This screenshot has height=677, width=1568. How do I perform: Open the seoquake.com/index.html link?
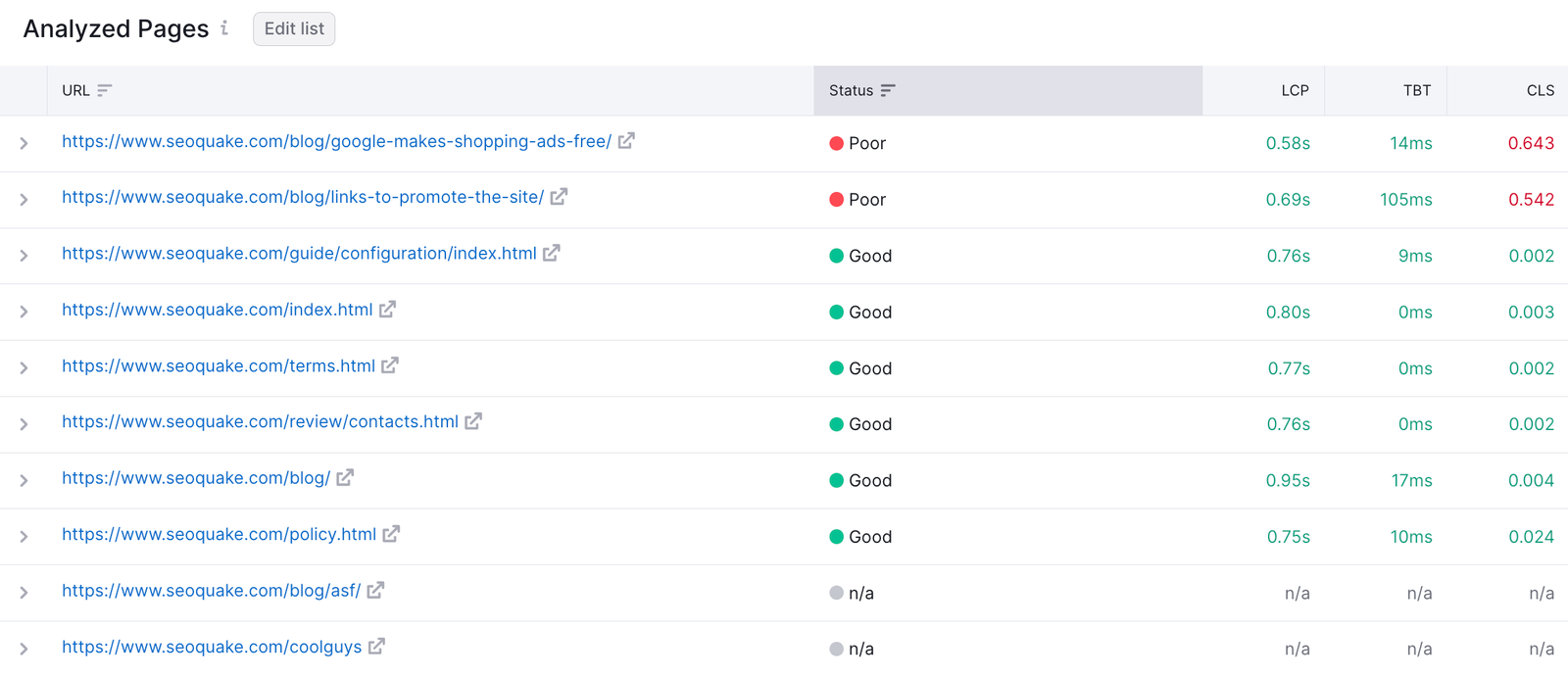pyautogui.click(x=217, y=310)
